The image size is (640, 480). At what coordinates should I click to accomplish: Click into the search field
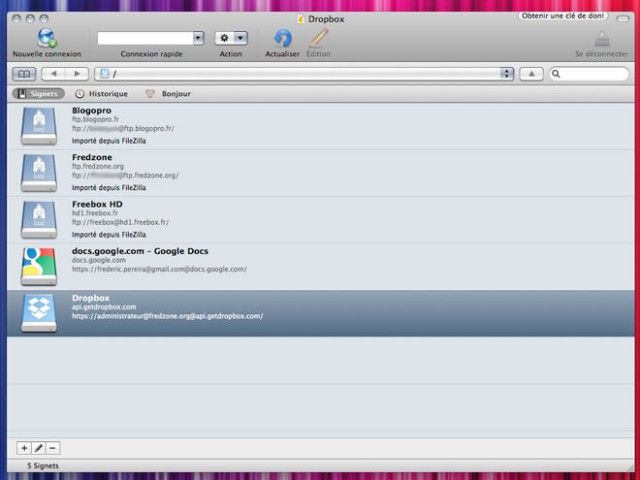pyautogui.click(x=589, y=74)
